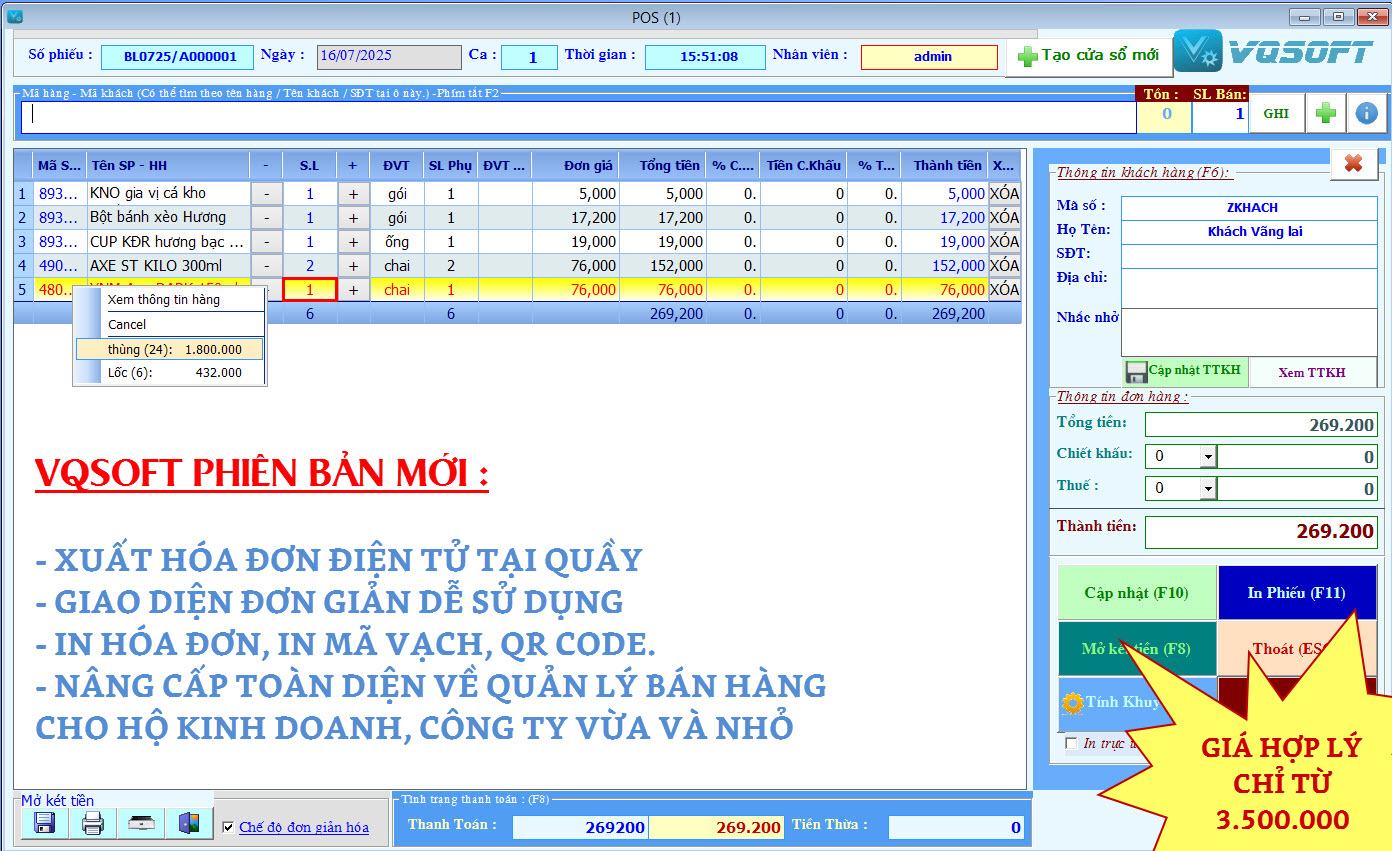
Task: Click the GHI button
Action: [1276, 114]
